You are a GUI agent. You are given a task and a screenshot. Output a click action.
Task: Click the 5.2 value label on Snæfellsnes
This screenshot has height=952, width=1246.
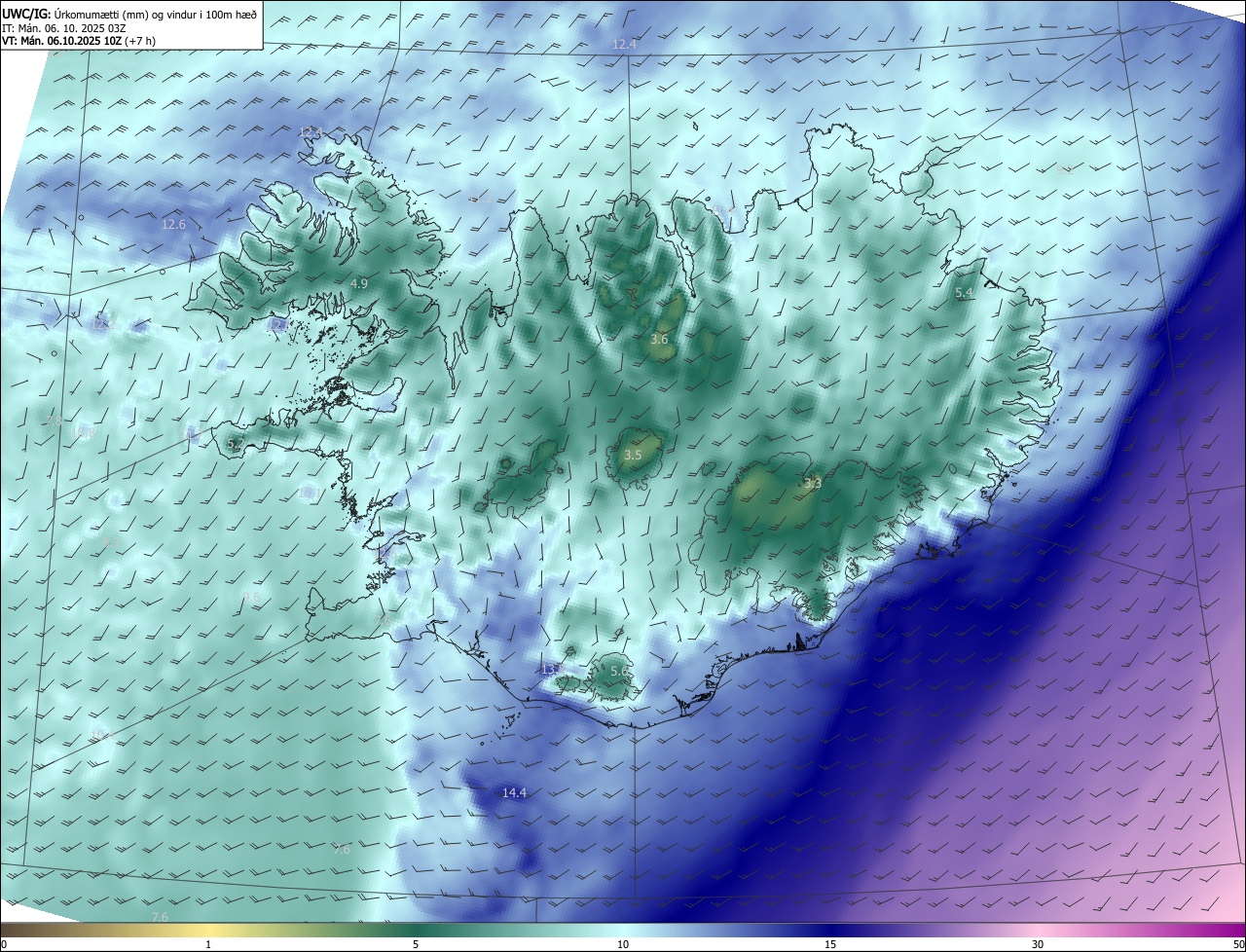pos(235,444)
